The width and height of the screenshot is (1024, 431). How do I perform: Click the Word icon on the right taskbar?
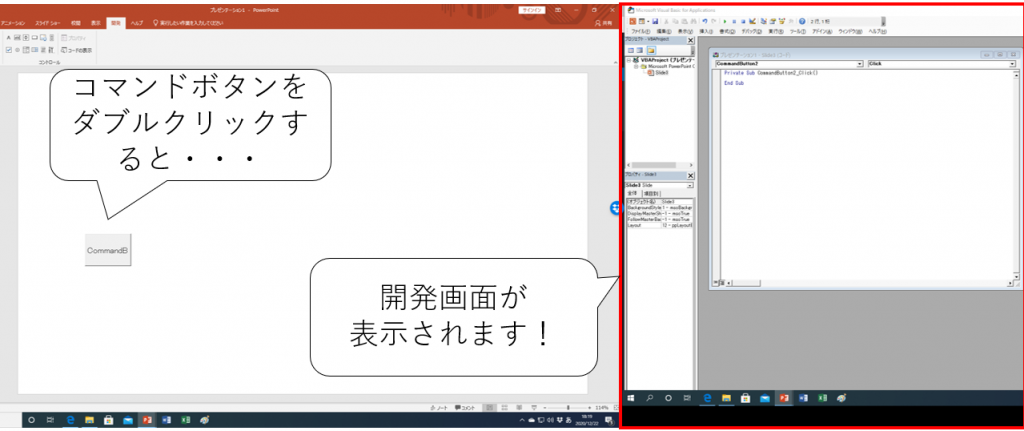[x=803, y=398]
